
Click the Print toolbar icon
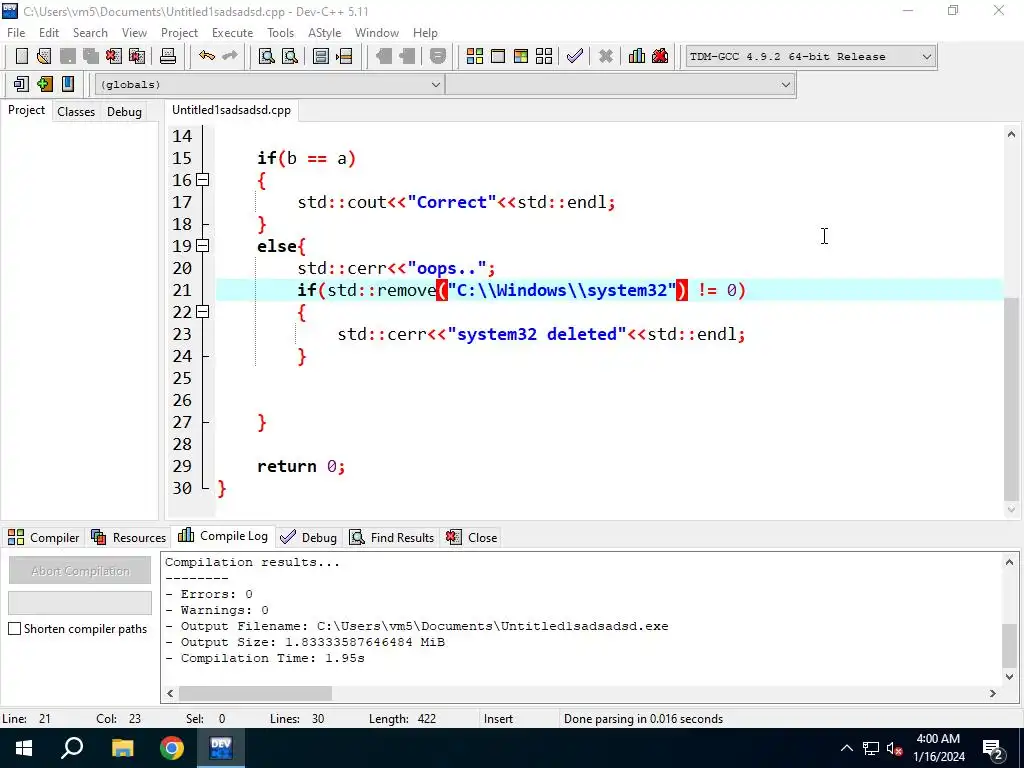[168, 56]
